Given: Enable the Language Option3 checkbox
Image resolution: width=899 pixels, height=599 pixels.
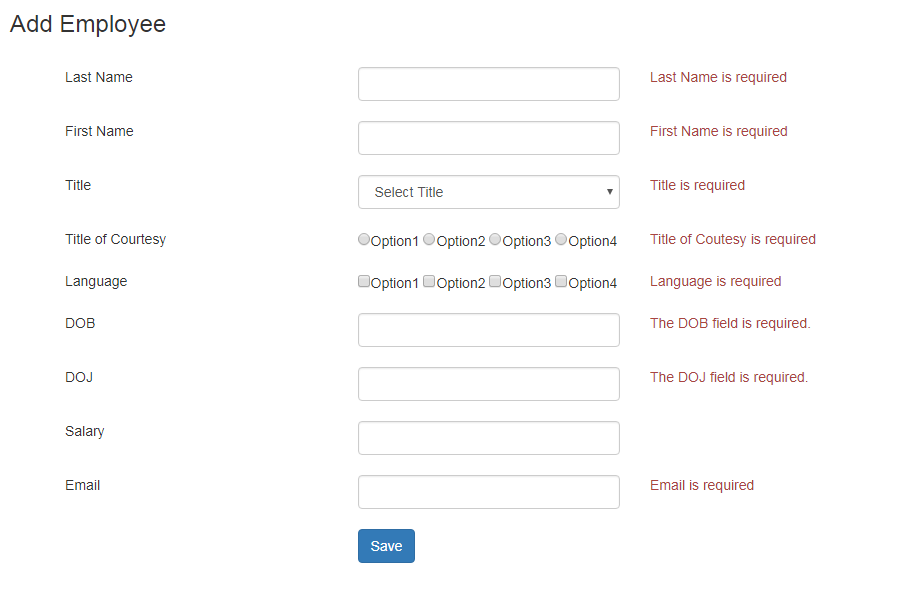Looking at the screenshot, I should pyautogui.click(x=496, y=282).
